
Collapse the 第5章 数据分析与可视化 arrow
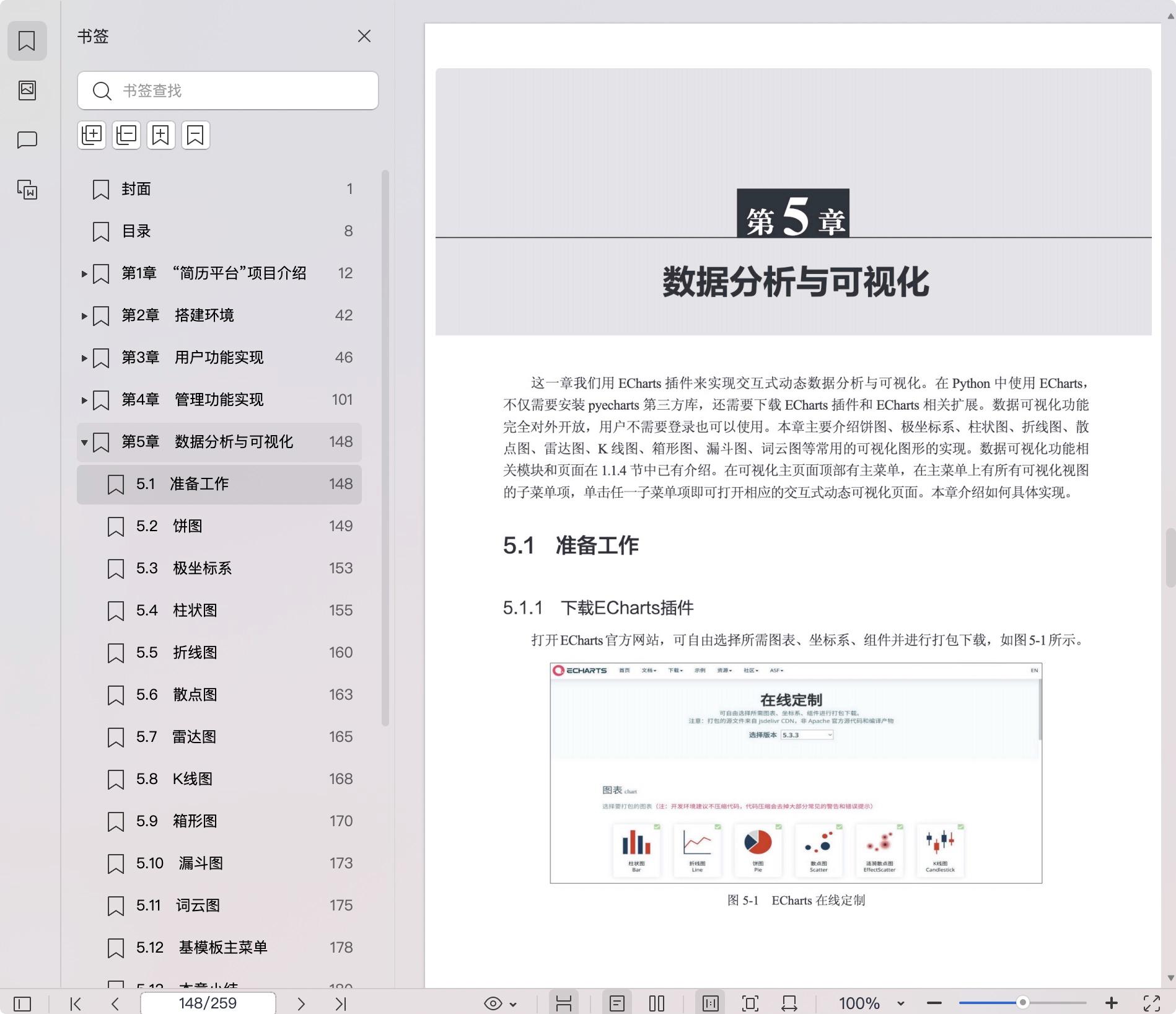pyautogui.click(x=84, y=442)
